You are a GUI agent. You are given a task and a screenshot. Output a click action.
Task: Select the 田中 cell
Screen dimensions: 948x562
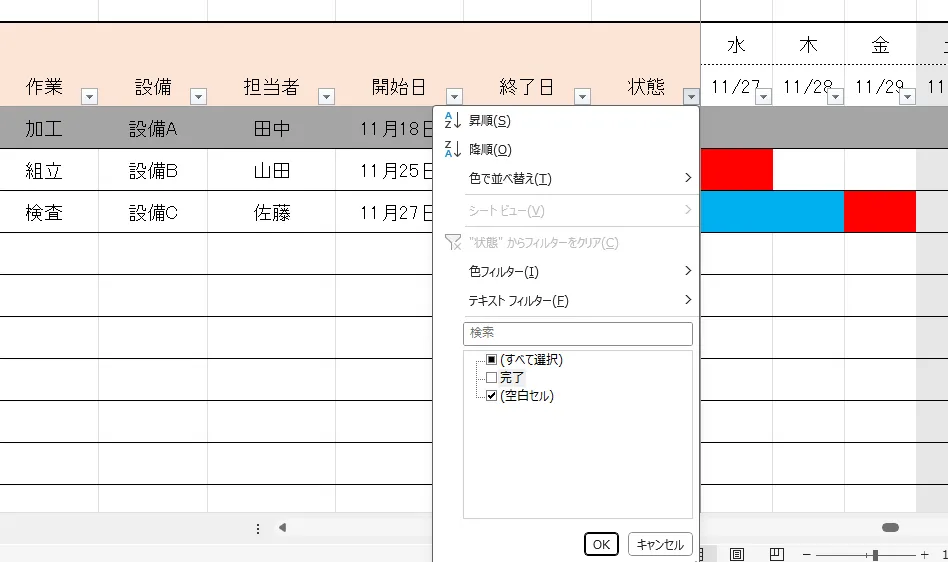(271, 128)
